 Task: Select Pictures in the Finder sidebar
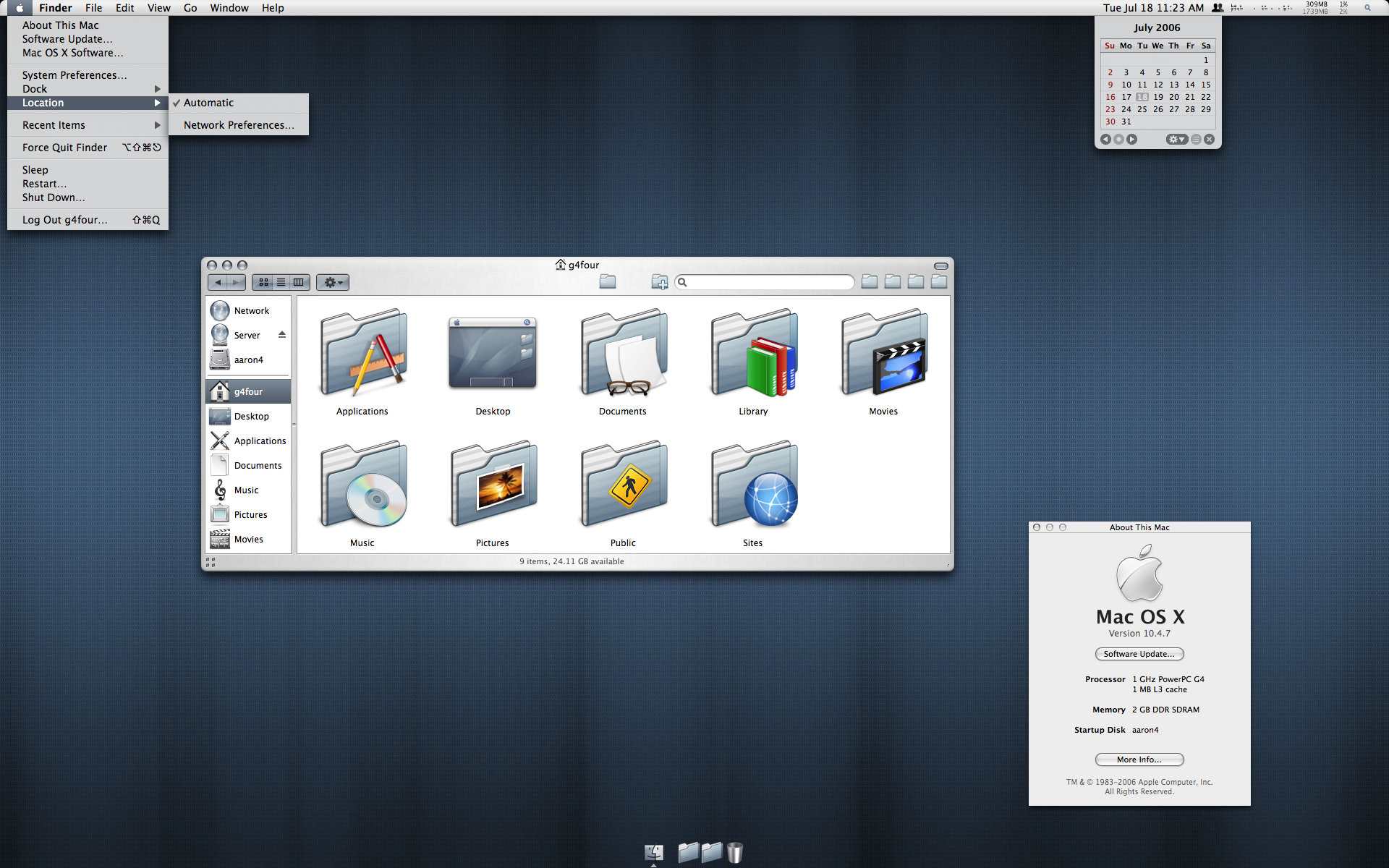249,514
